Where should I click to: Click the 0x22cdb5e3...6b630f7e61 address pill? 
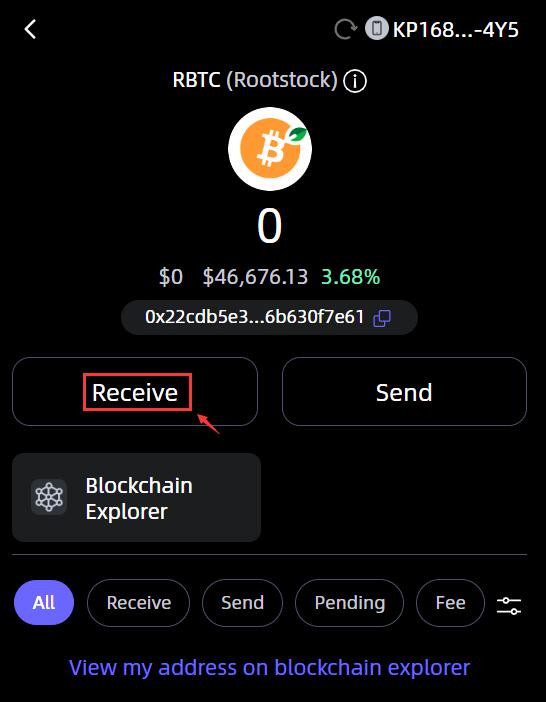(x=269, y=317)
